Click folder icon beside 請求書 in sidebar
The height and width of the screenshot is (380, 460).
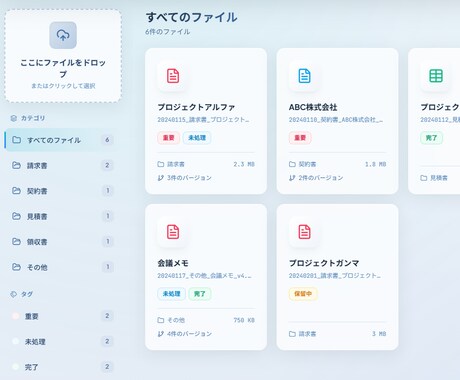point(16,165)
